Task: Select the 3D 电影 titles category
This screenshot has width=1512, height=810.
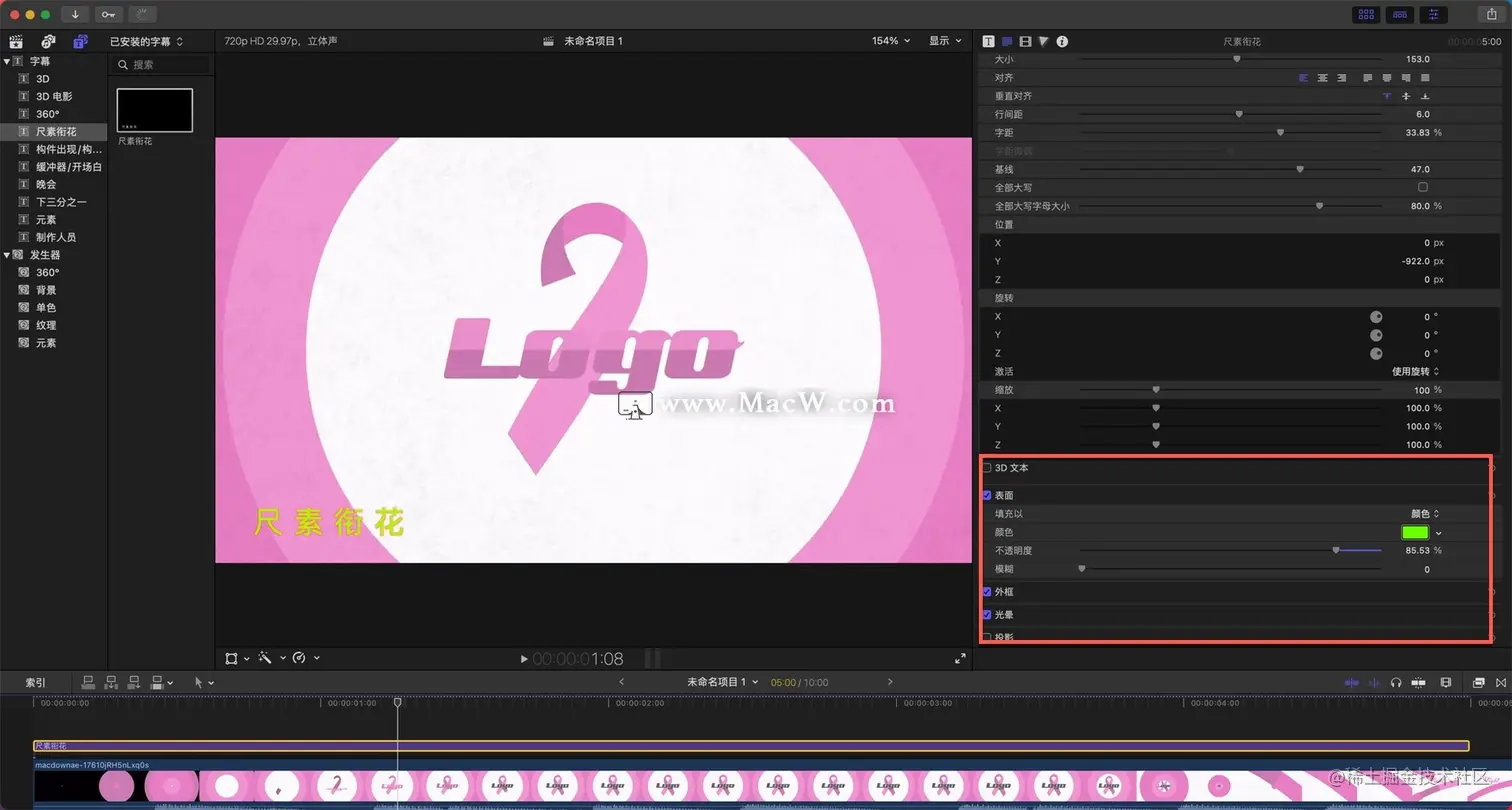Action: coord(54,96)
